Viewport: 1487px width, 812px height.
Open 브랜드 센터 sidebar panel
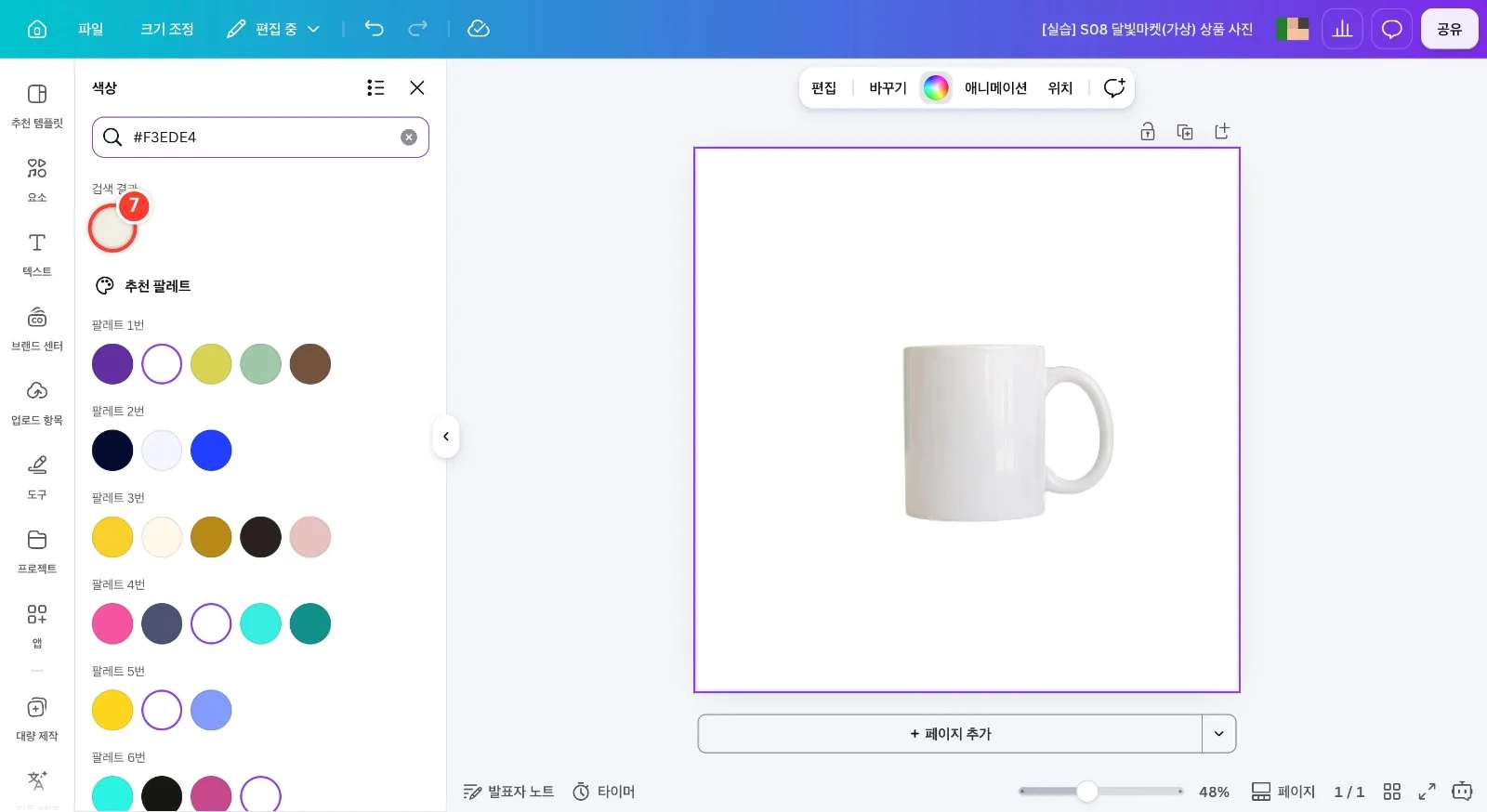pos(37,329)
